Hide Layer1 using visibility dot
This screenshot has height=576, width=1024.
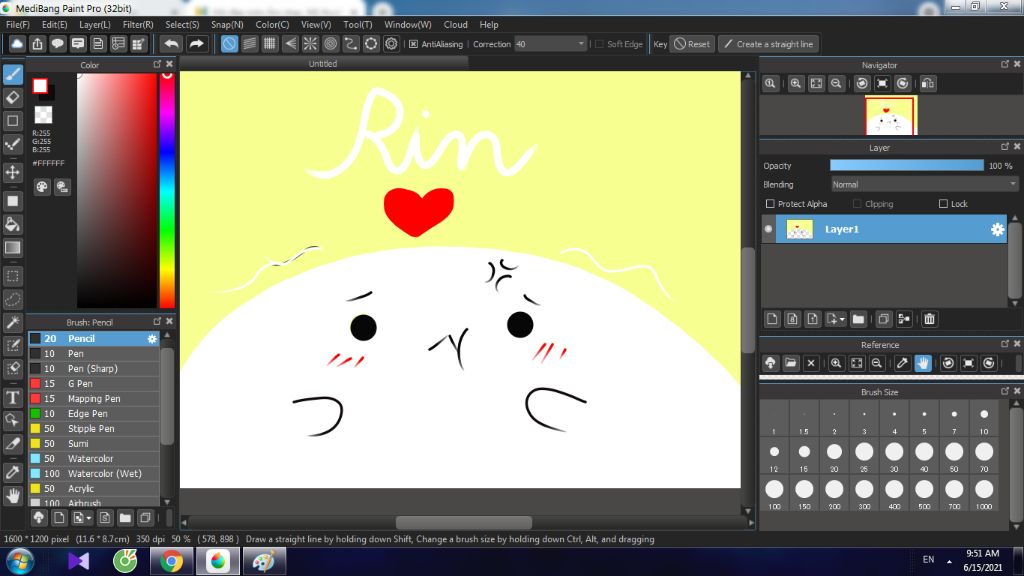coord(769,230)
